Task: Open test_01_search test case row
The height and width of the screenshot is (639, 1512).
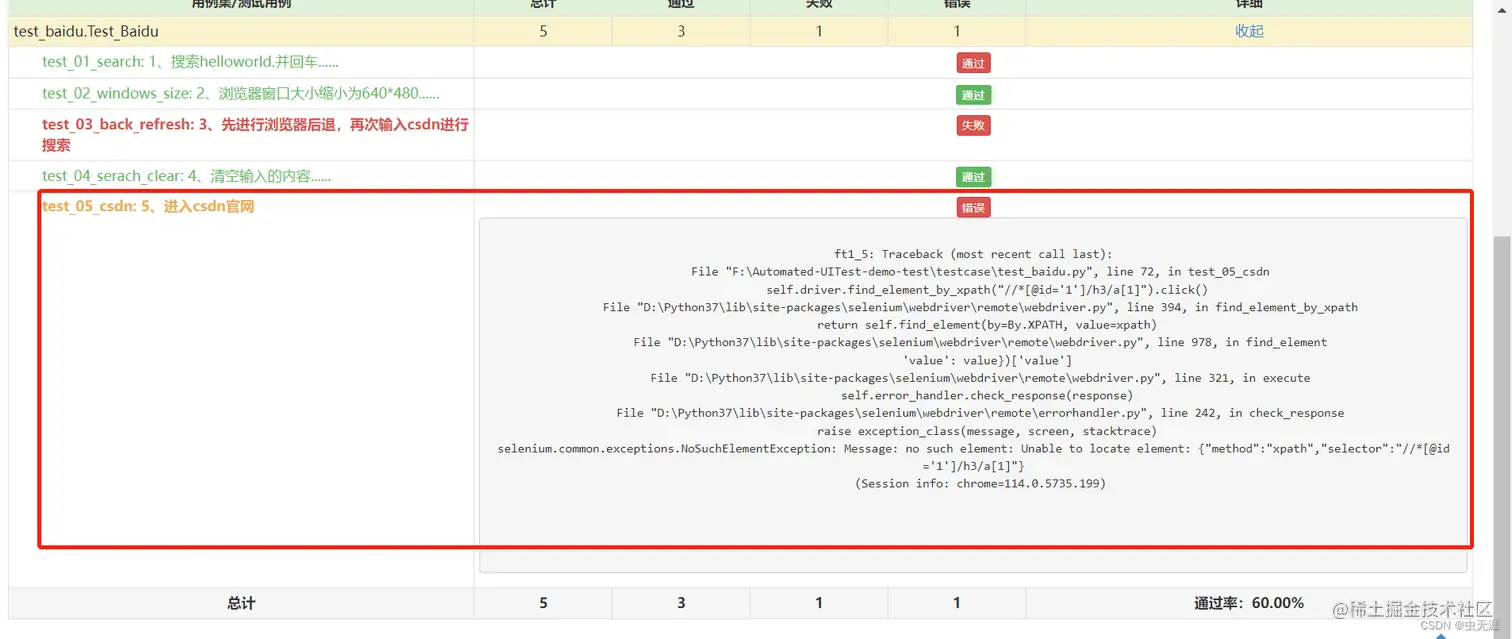Action: [x=190, y=62]
